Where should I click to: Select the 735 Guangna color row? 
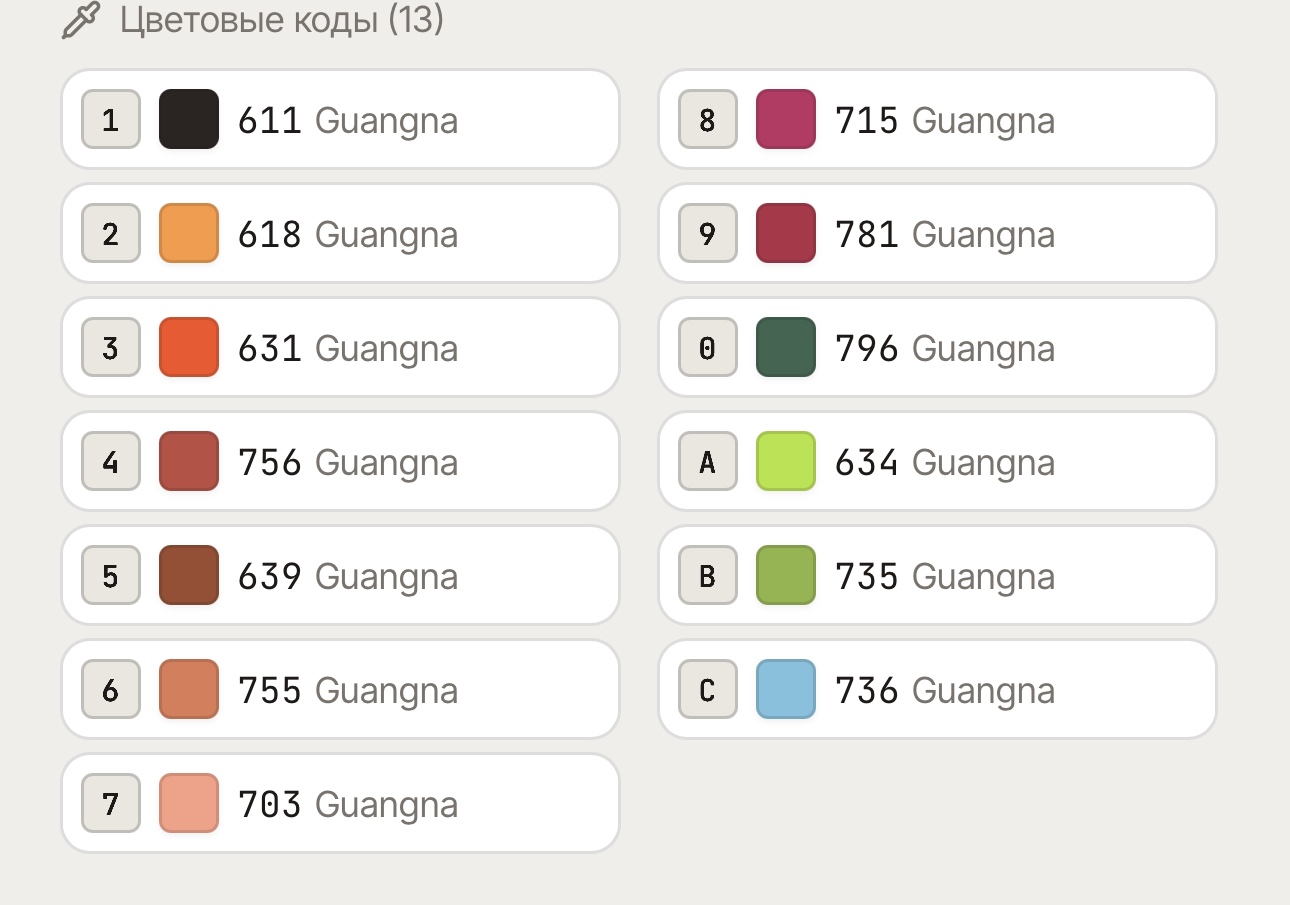938,575
